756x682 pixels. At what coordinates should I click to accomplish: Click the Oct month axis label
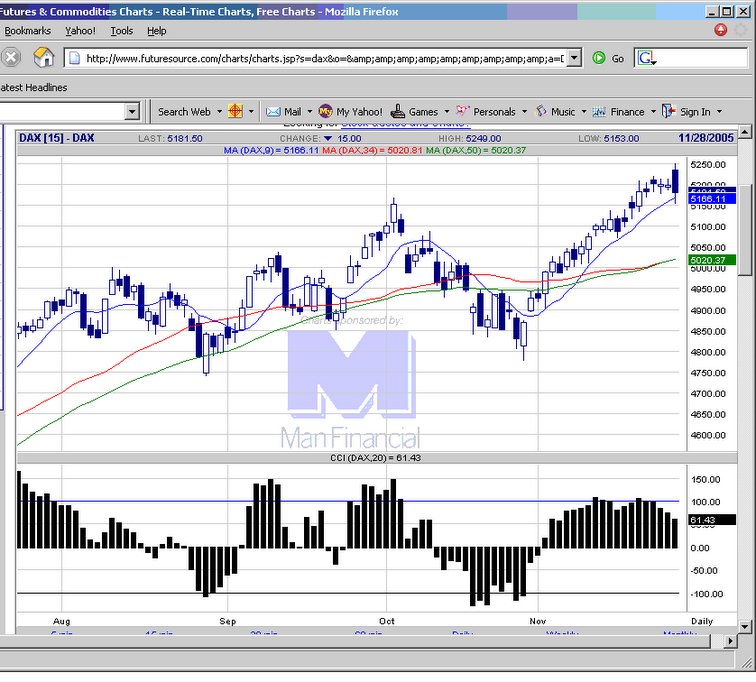pos(387,621)
